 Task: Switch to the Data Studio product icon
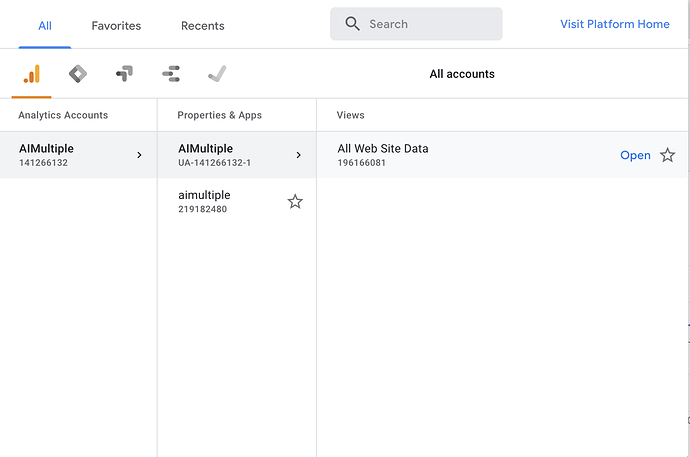pos(171,74)
